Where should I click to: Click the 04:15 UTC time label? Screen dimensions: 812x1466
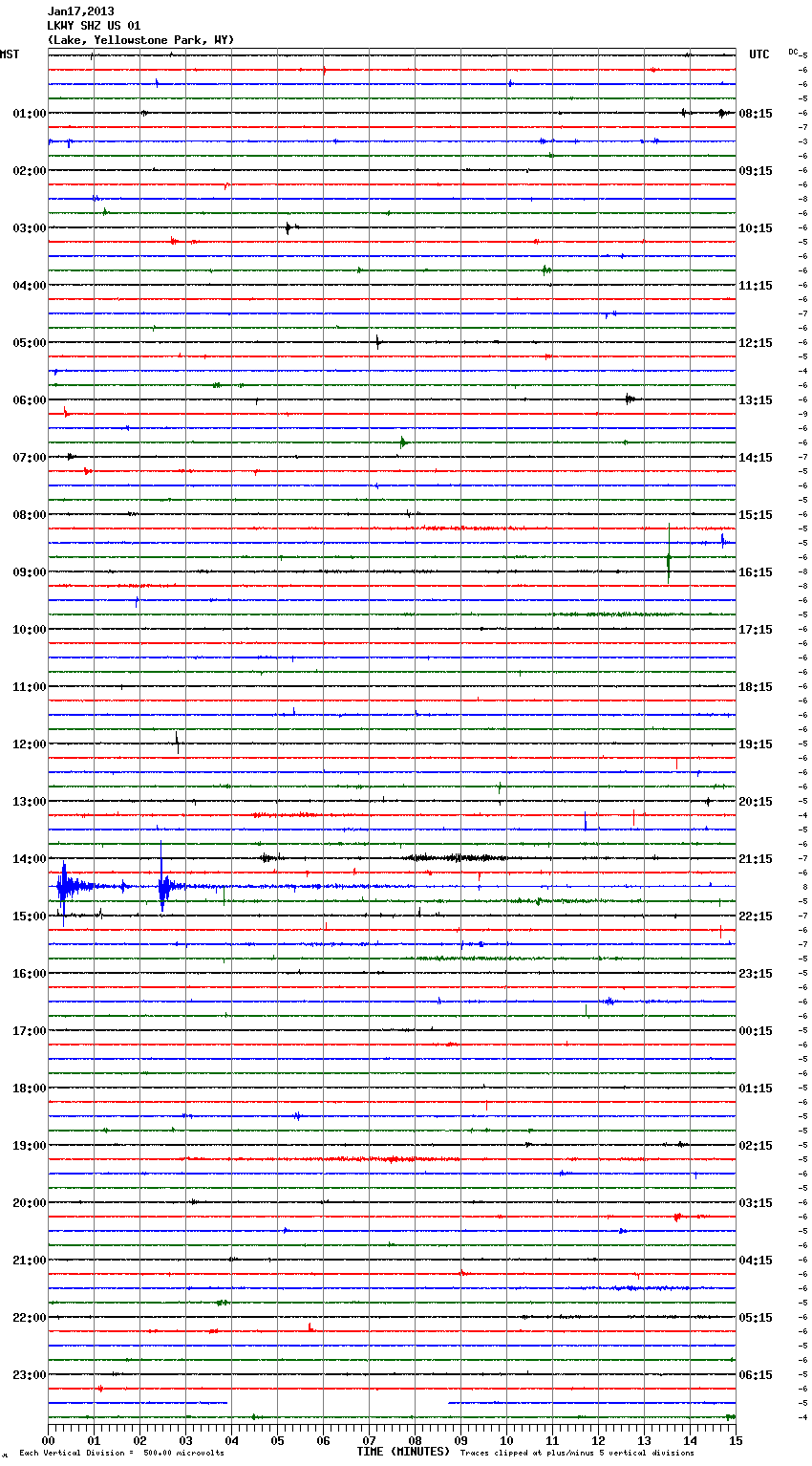756,1261
